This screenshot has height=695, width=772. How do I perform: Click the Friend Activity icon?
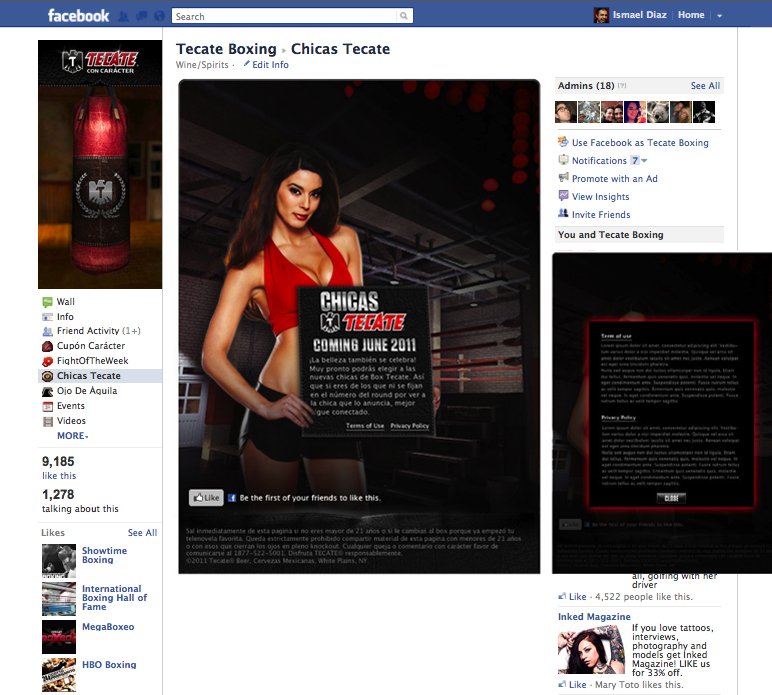pos(47,331)
